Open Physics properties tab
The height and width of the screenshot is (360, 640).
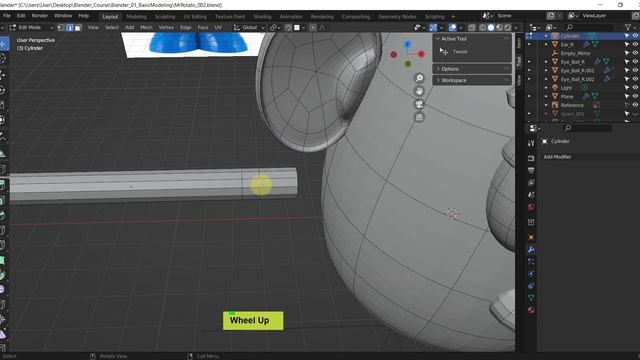coord(531,273)
